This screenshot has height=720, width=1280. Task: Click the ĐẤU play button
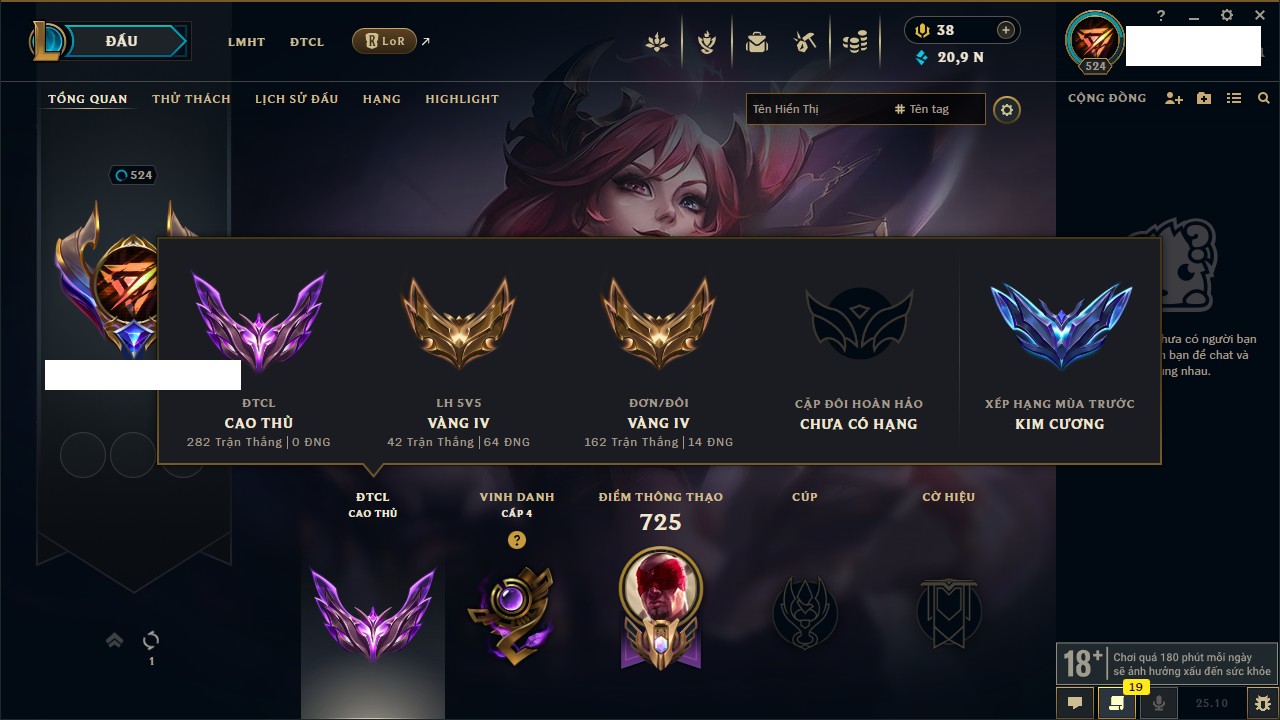(x=122, y=41)
